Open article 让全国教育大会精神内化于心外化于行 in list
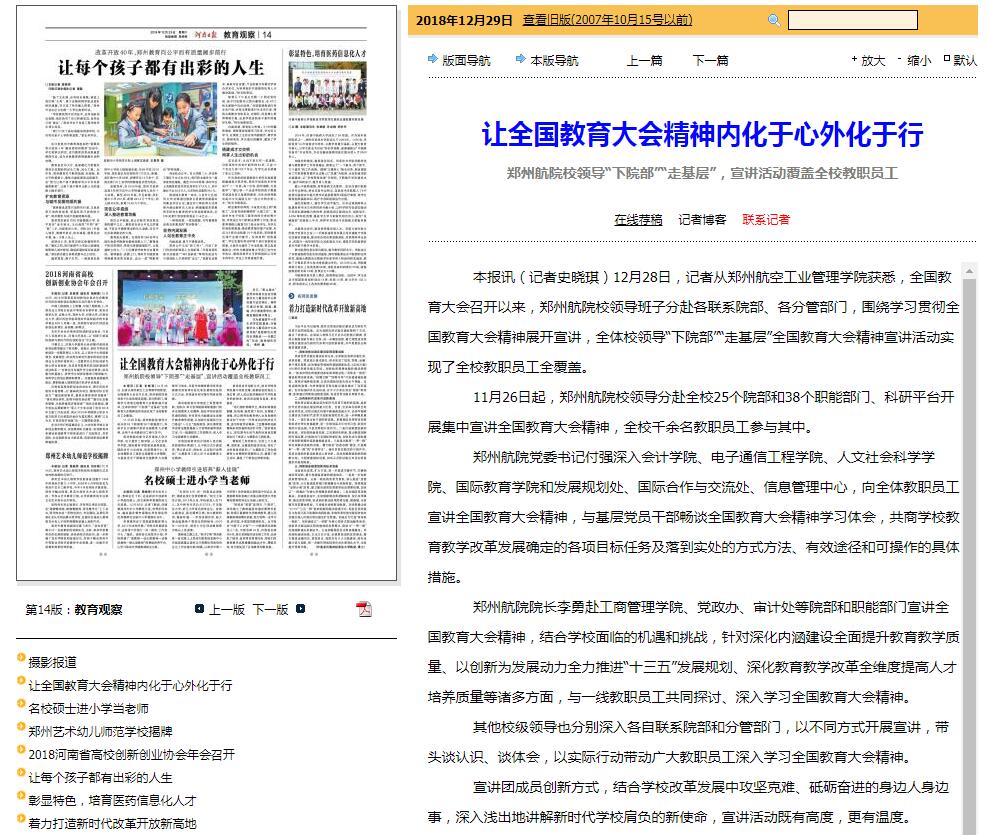The height and width of the screenshot is (835, 988). coord(130,685)
